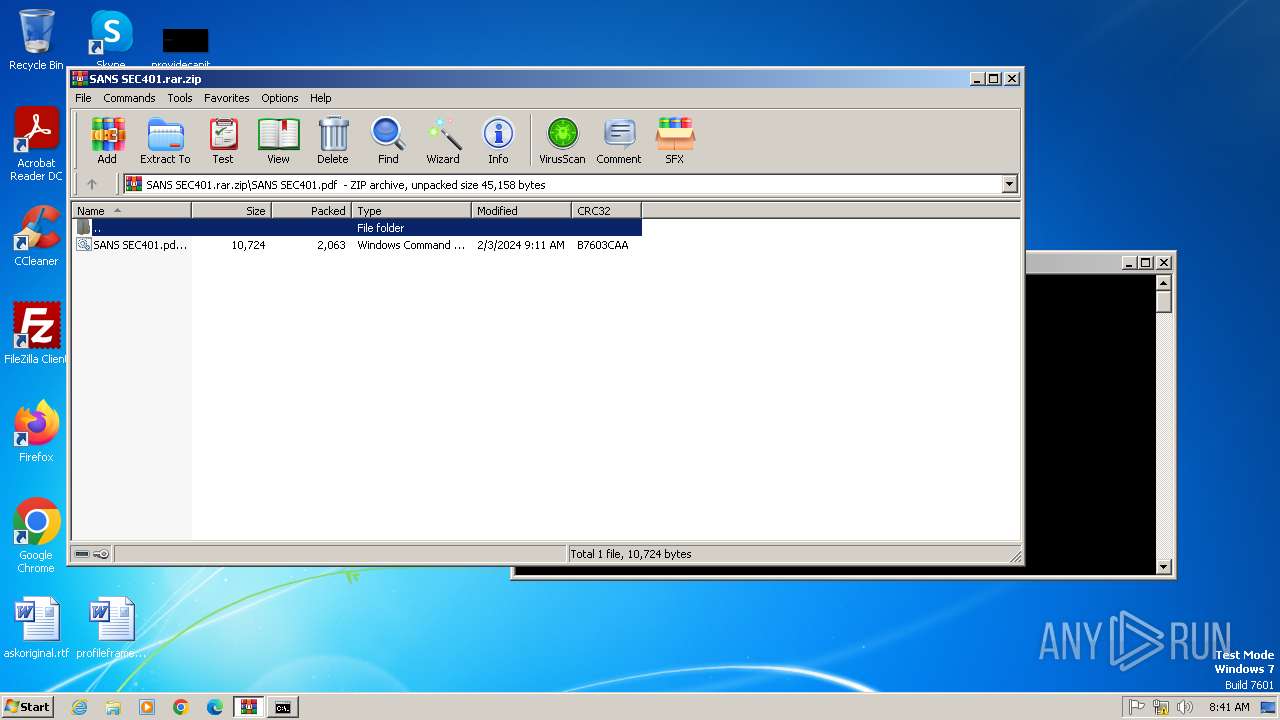Click the volume speaker tray icon
1280x720 pixels.
click(x=1185, y=707)
